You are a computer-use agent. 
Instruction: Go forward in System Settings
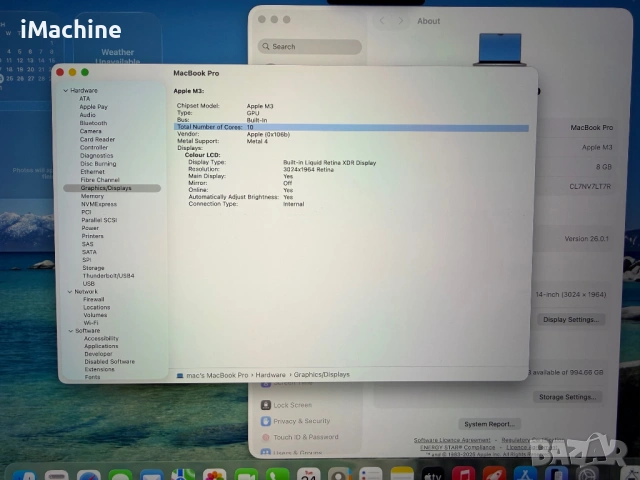(x=401, y=21)
